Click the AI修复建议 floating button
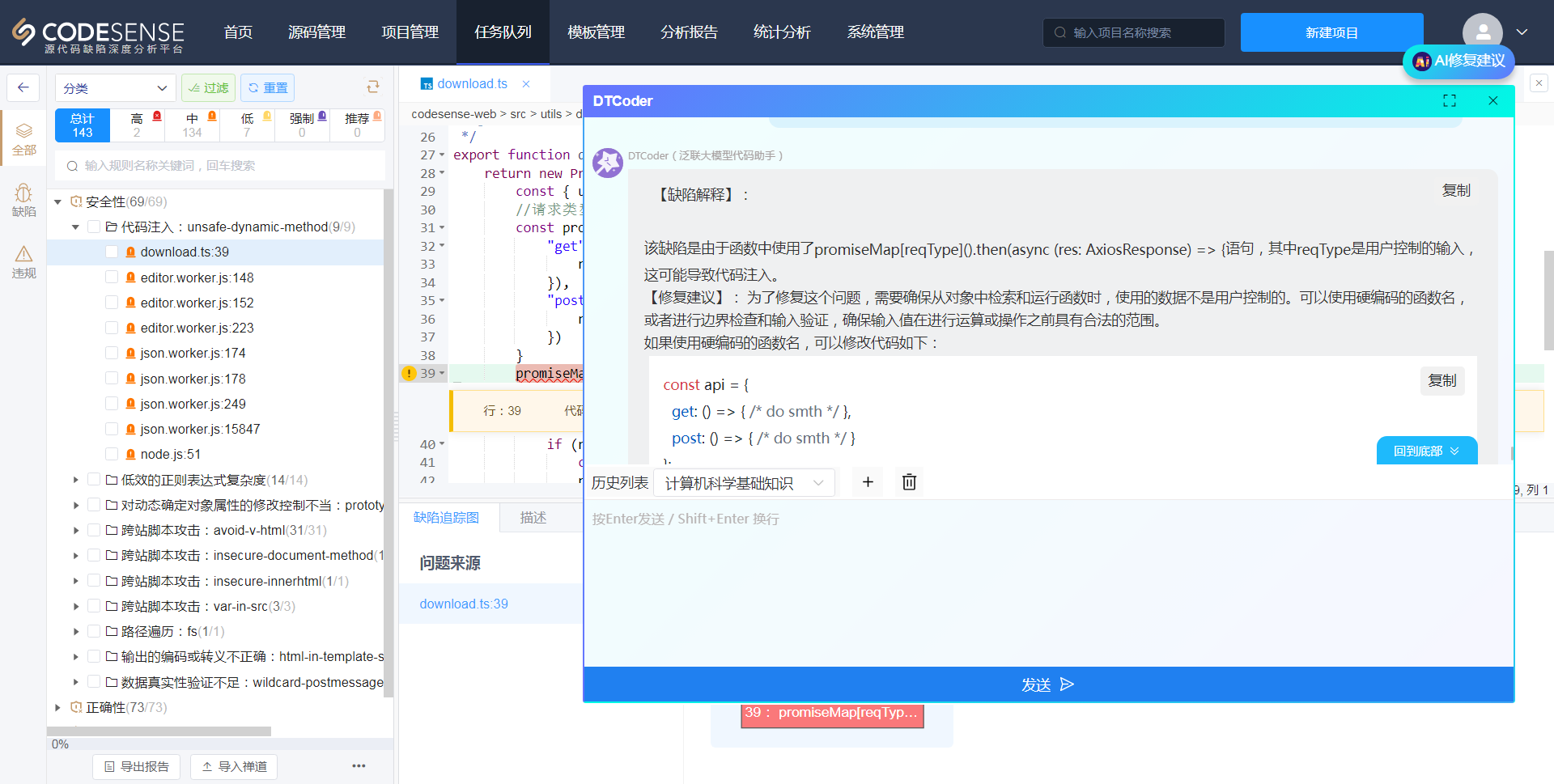This screenshot has height=784, width=1554. 1458,61
